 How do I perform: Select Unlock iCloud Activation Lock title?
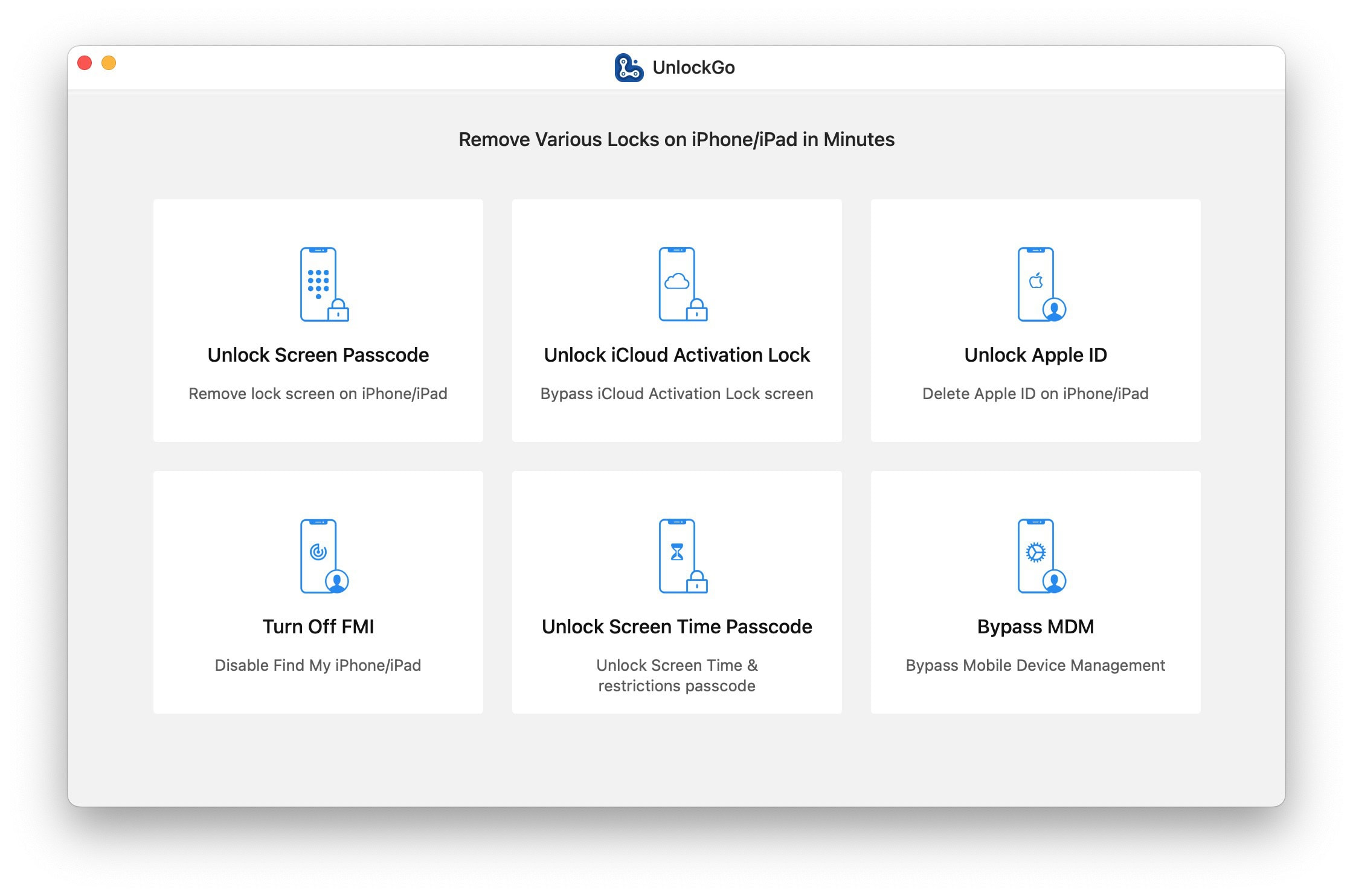676,355
